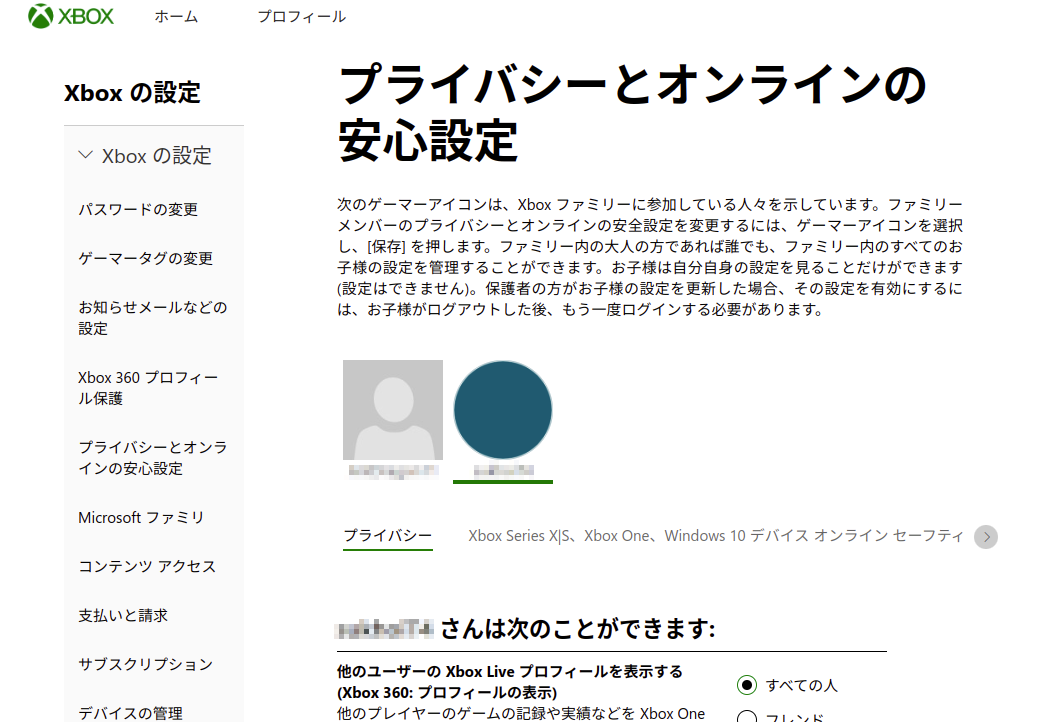Open パスワードの変更 link
Viewport: 1044px width, 722px height.
tap(138, 209)
